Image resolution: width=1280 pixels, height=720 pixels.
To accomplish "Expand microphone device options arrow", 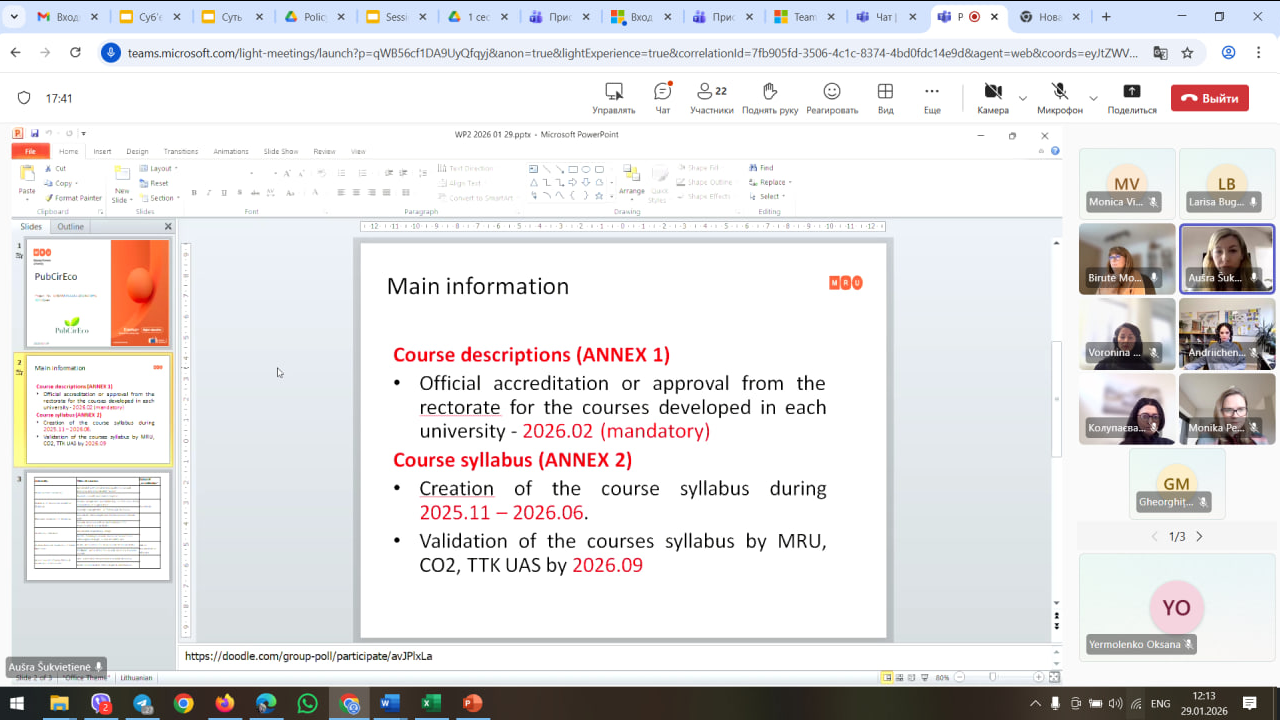I will click(x=1093, y=98).
